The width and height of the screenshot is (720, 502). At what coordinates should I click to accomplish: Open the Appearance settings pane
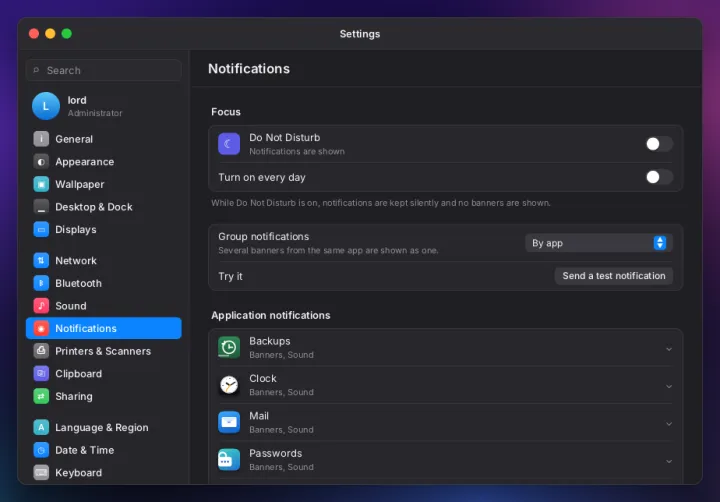104,162
